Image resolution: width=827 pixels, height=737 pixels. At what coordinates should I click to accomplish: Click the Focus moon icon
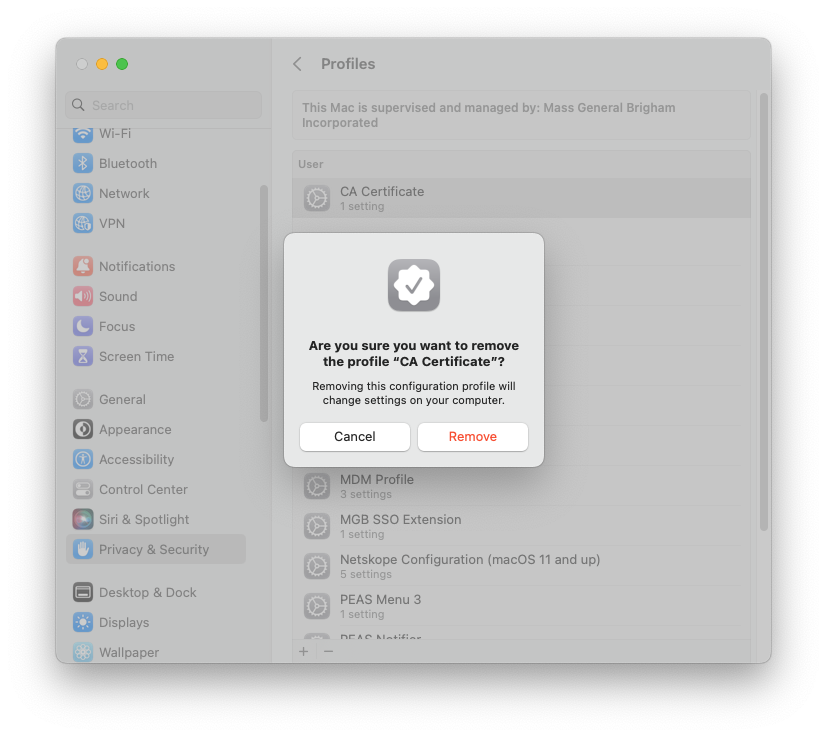[x=83, y=327]
